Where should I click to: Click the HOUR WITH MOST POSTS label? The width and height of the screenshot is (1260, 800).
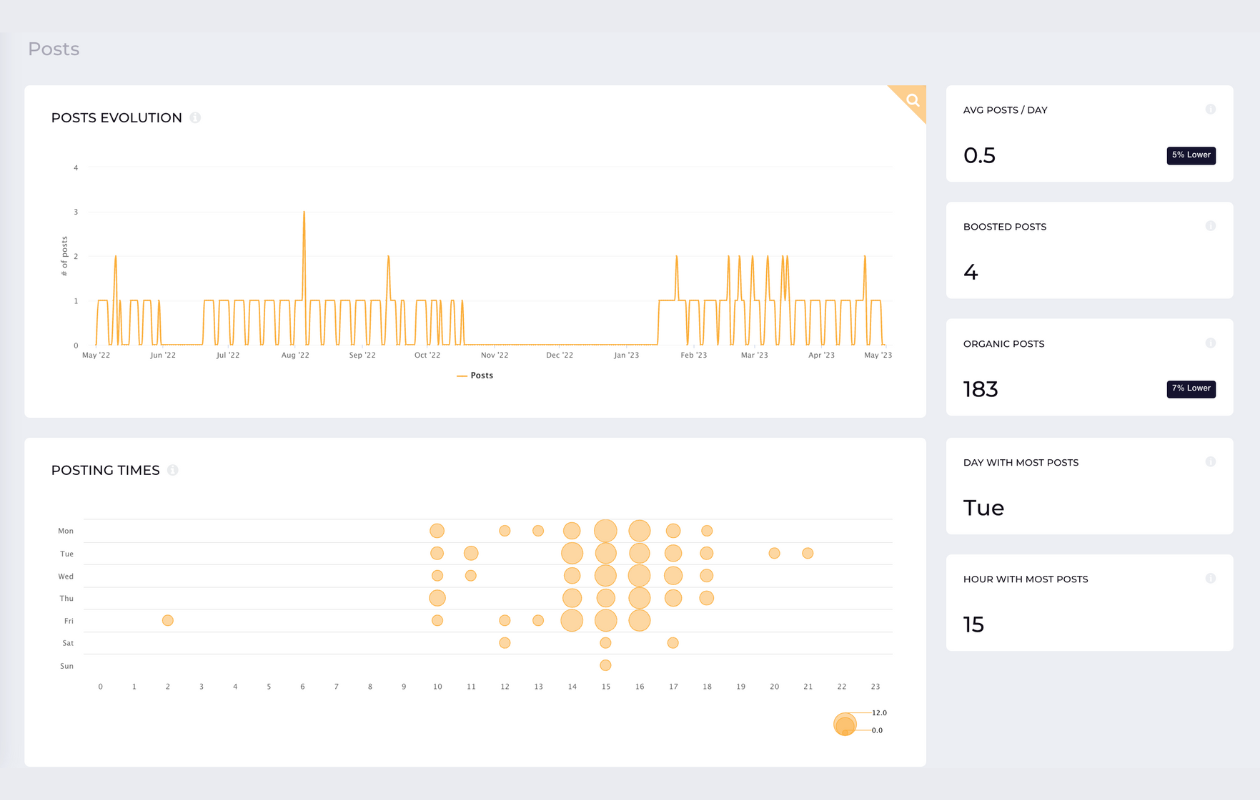[1026, 580]
